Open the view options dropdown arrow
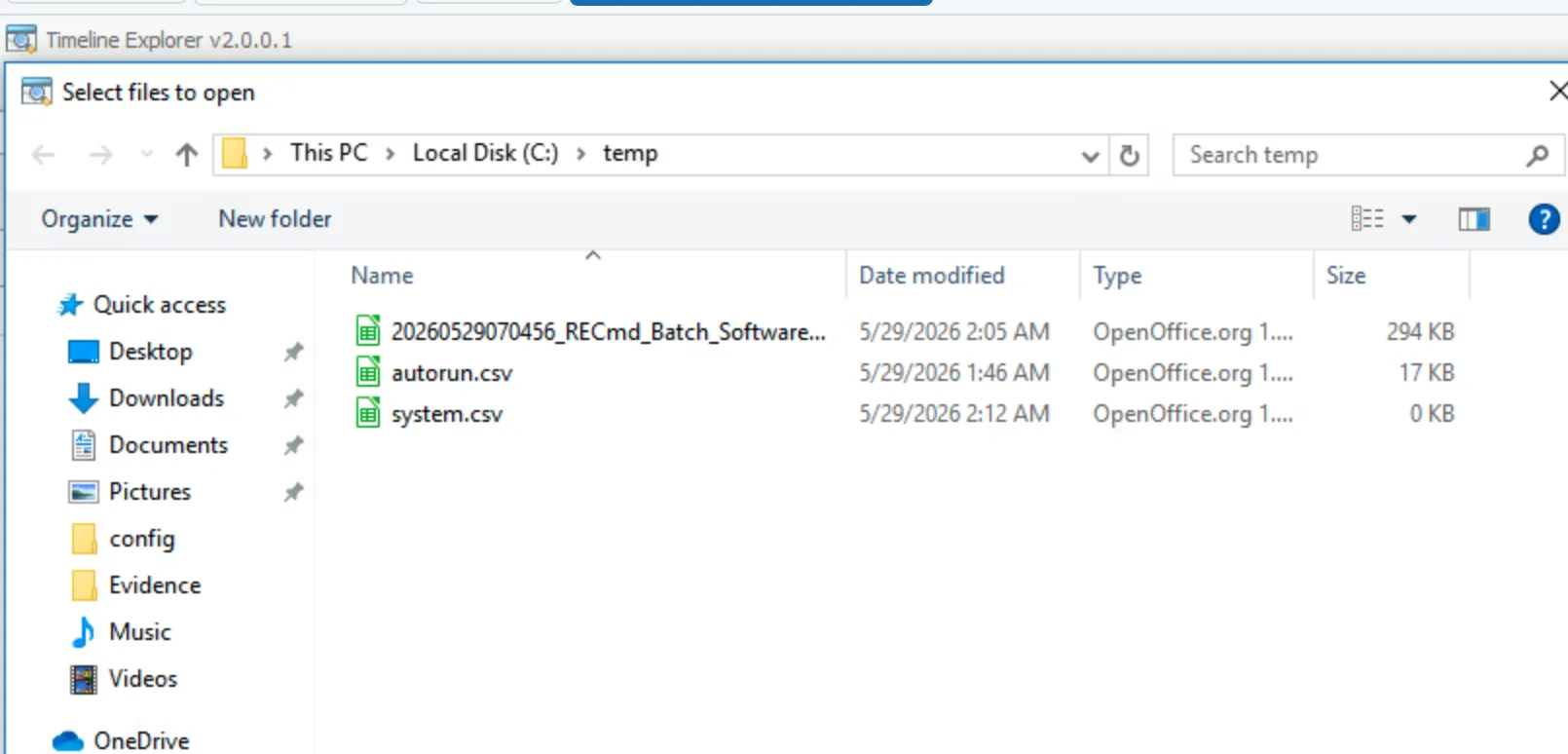 pos(1409,219)
